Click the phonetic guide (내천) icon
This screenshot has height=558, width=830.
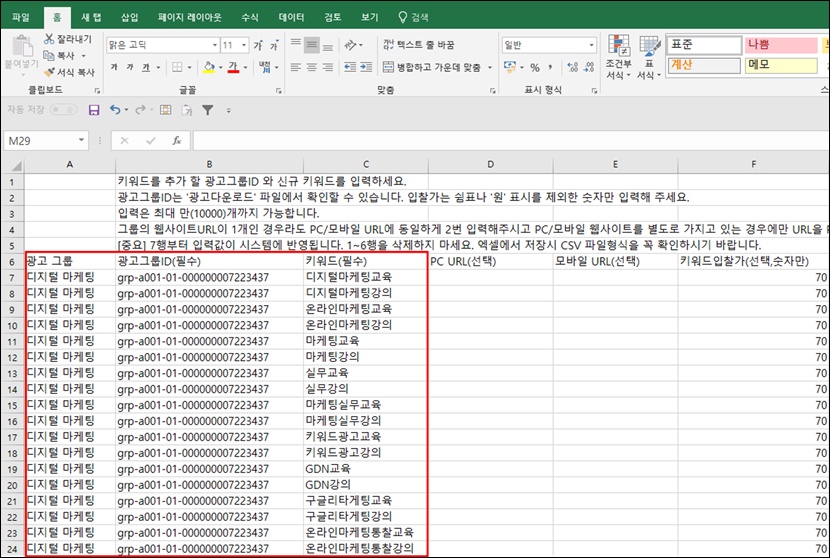coord(265,67)
